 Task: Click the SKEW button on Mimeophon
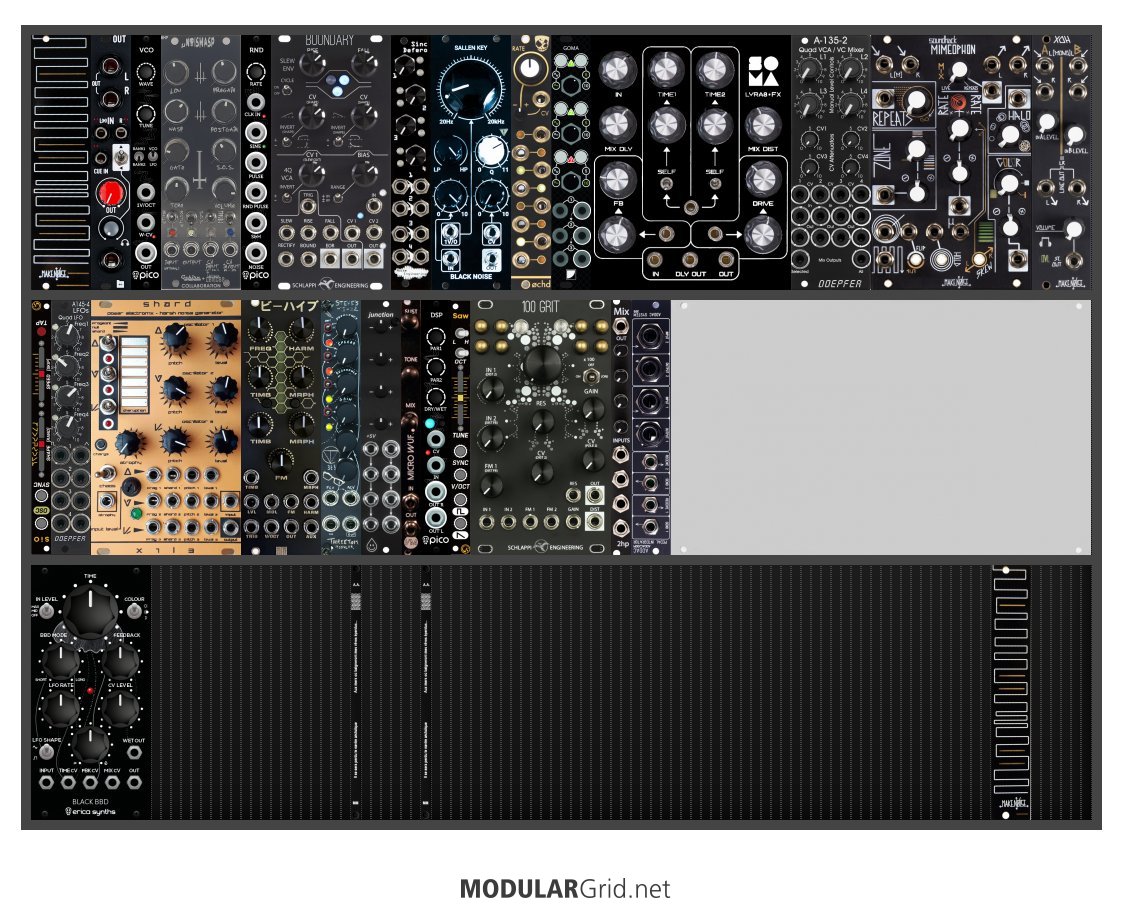coord(979,259)
